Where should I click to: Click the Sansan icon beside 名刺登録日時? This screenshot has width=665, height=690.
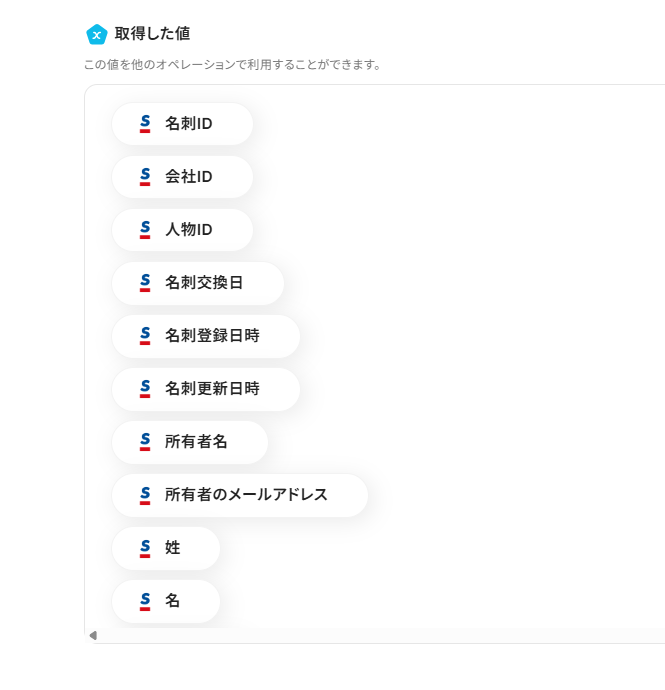point(145,336)
